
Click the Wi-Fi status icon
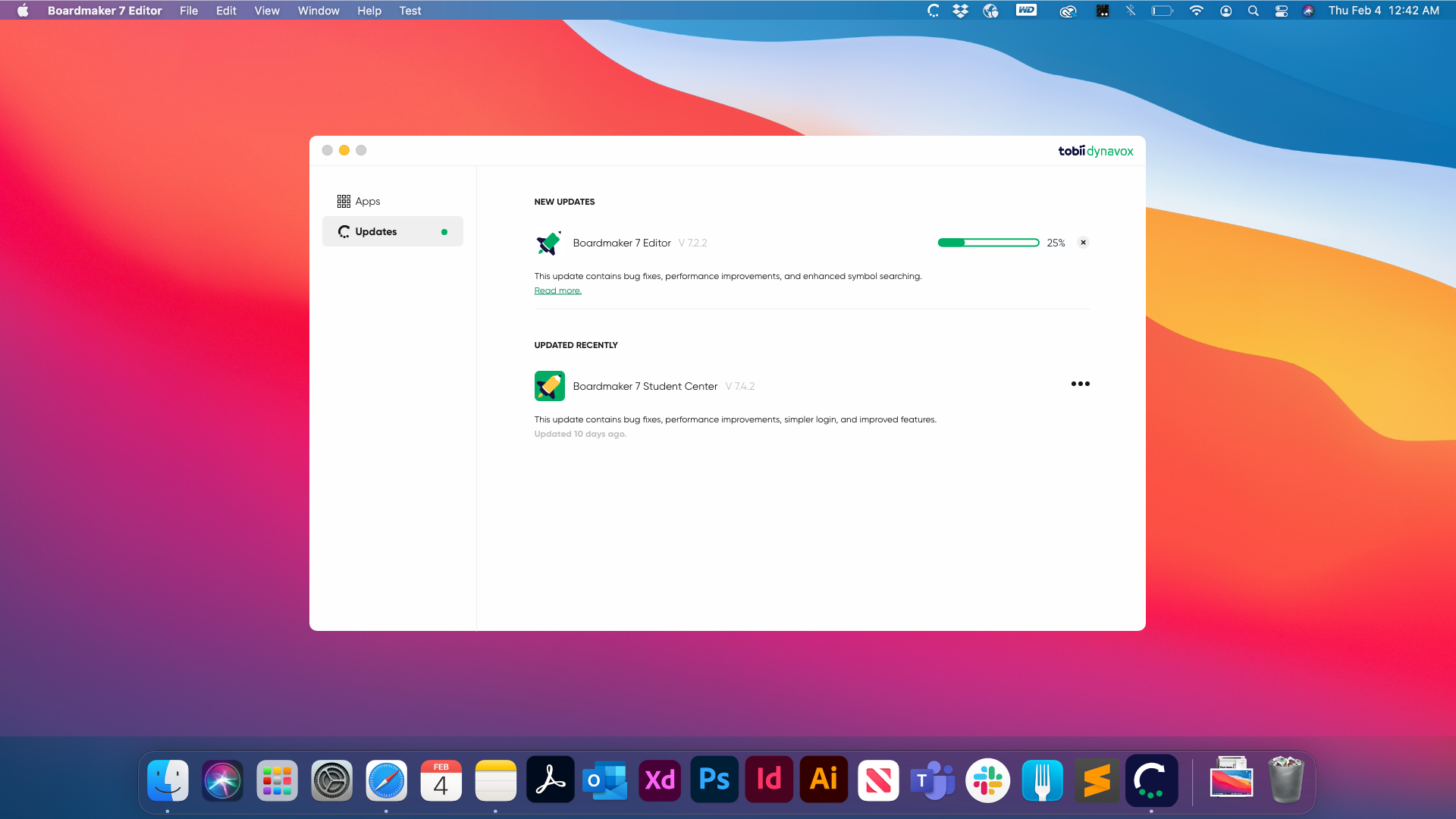[x=1196, y=11]
